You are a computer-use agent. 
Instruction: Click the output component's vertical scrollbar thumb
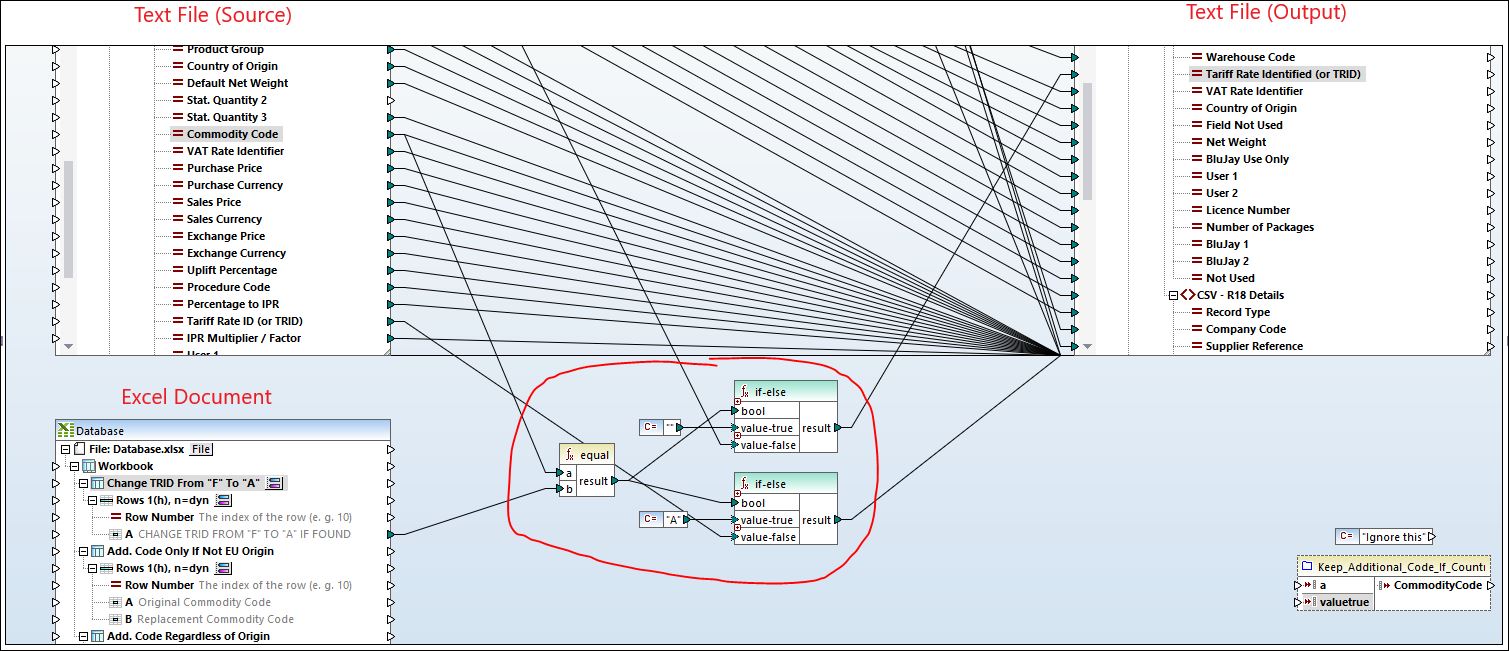[1088, 141]
